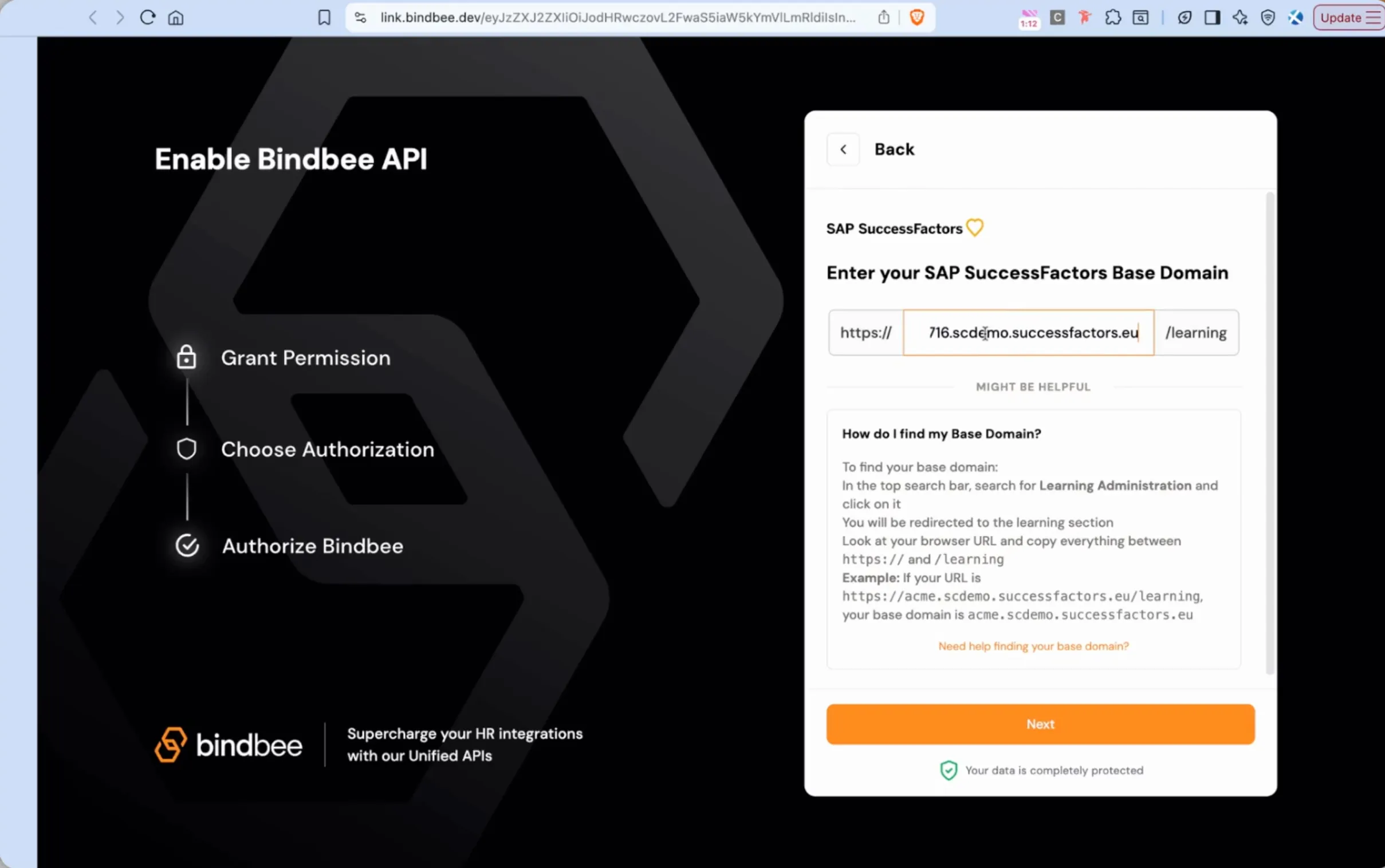Click the red bird extension icon
Screen dimensions: 1385x868
click(x=1085, y=18)
